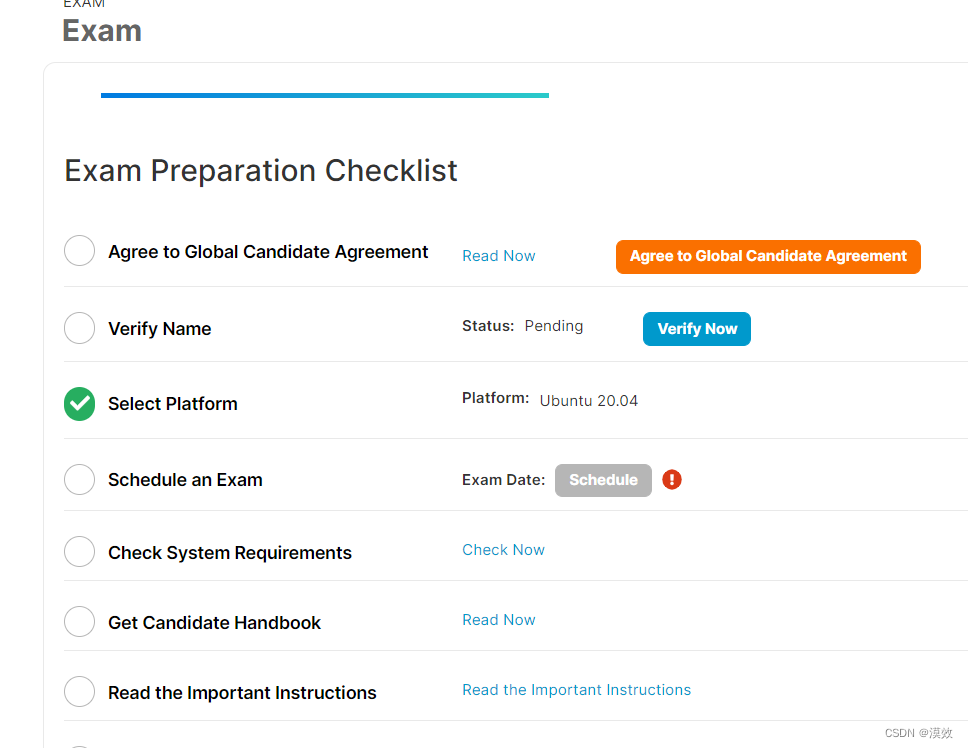Toggle the Verify Name status circle
The height and width of the screenshot is (748, 968).
79,328
